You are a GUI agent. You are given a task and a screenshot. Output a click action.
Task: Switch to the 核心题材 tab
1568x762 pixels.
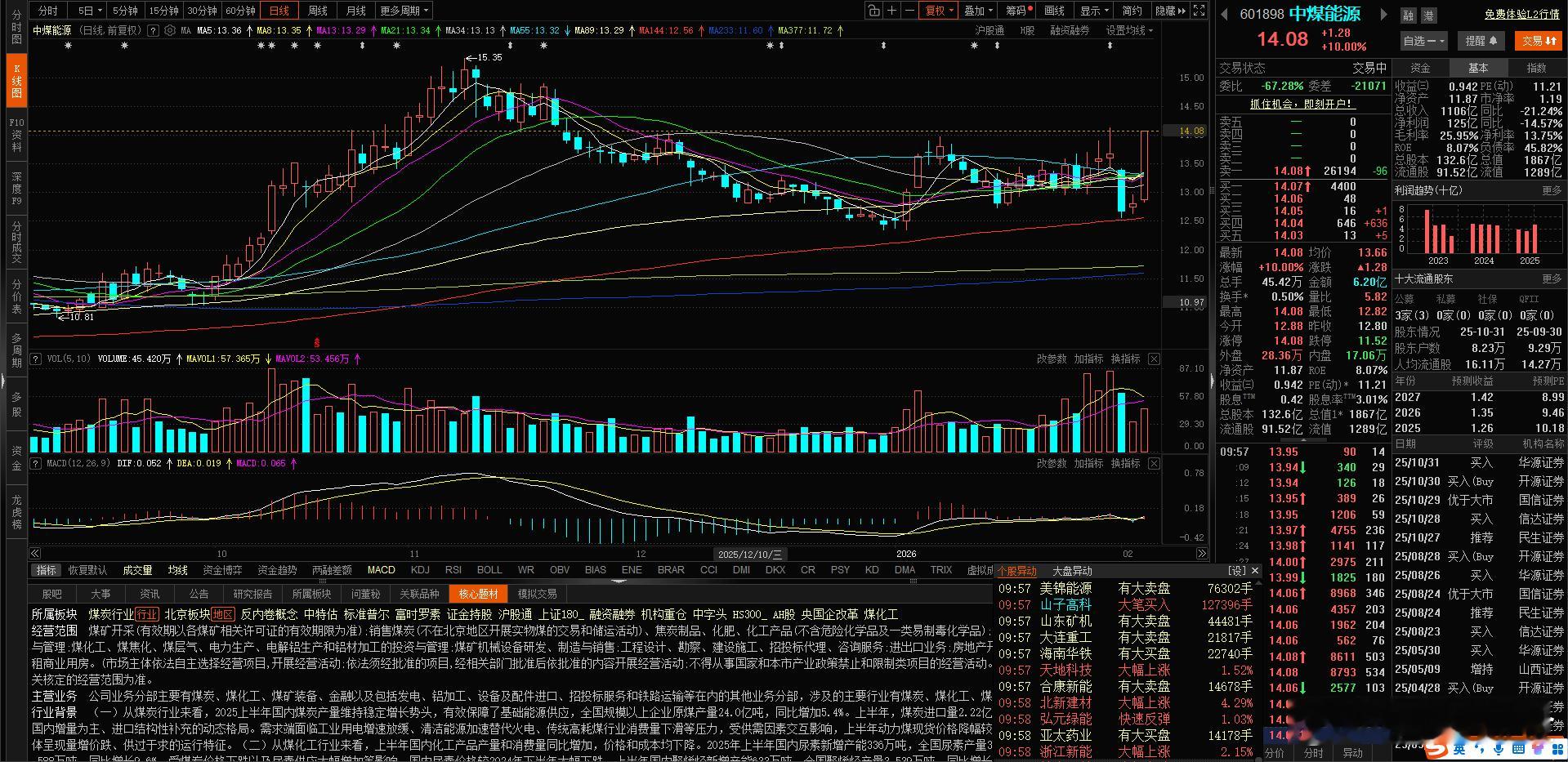point(478,594)
